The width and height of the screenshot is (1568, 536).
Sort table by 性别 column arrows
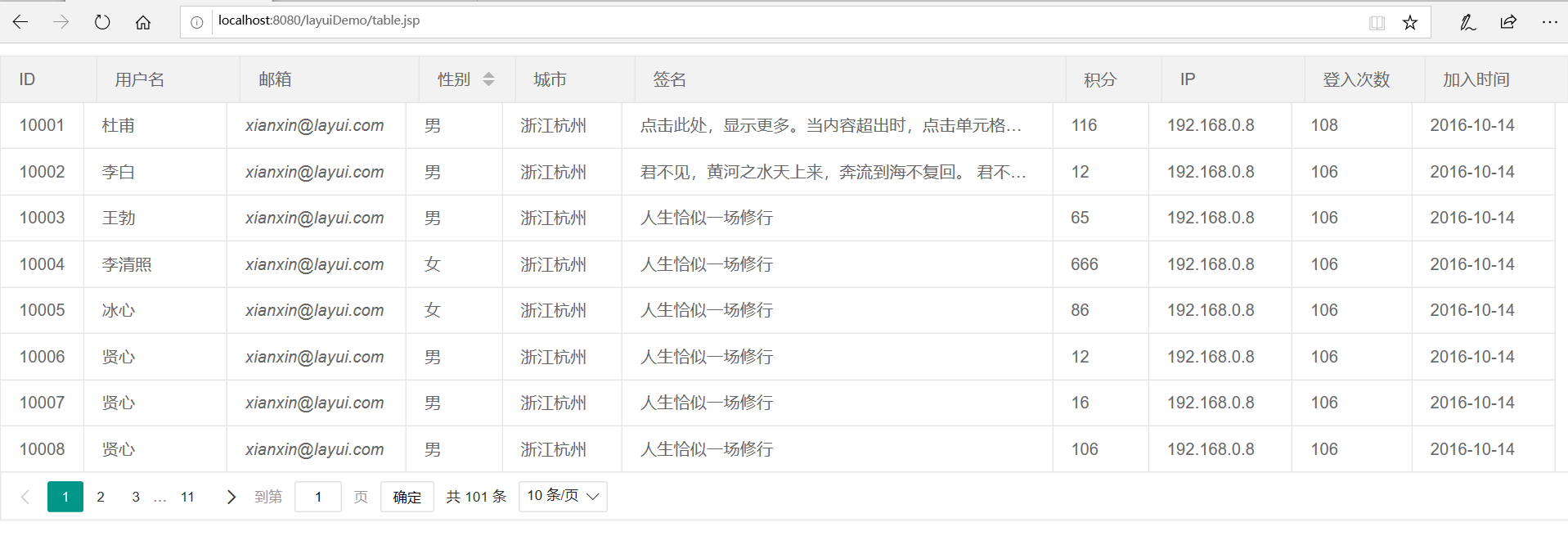click(x=488, y=79)
